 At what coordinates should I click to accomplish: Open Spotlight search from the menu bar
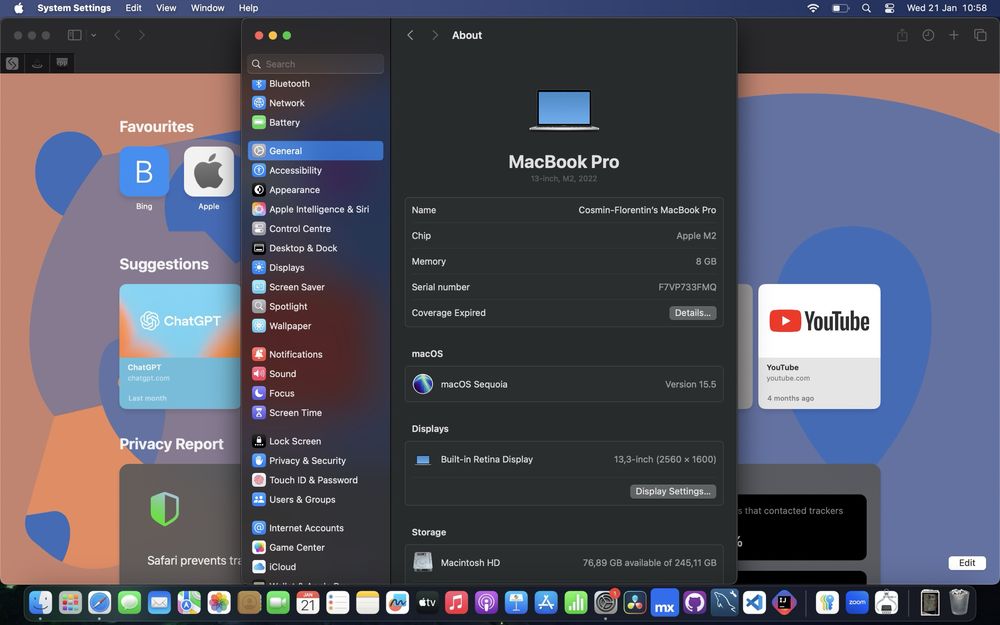[866, 8]
